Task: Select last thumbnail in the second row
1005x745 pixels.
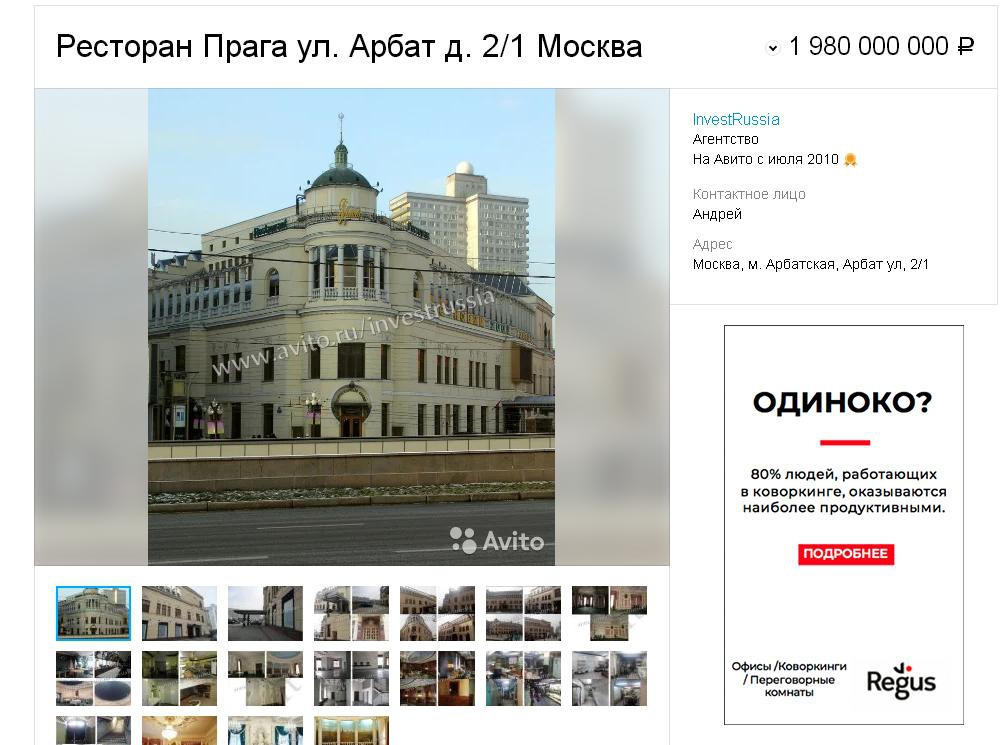Action: click(609, 678)
